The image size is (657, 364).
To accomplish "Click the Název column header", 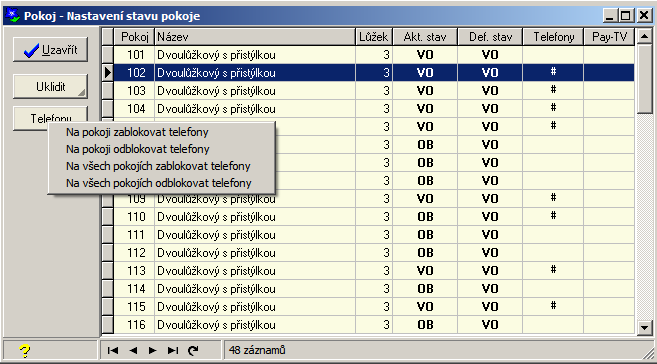I will click(x=255, y=37).
